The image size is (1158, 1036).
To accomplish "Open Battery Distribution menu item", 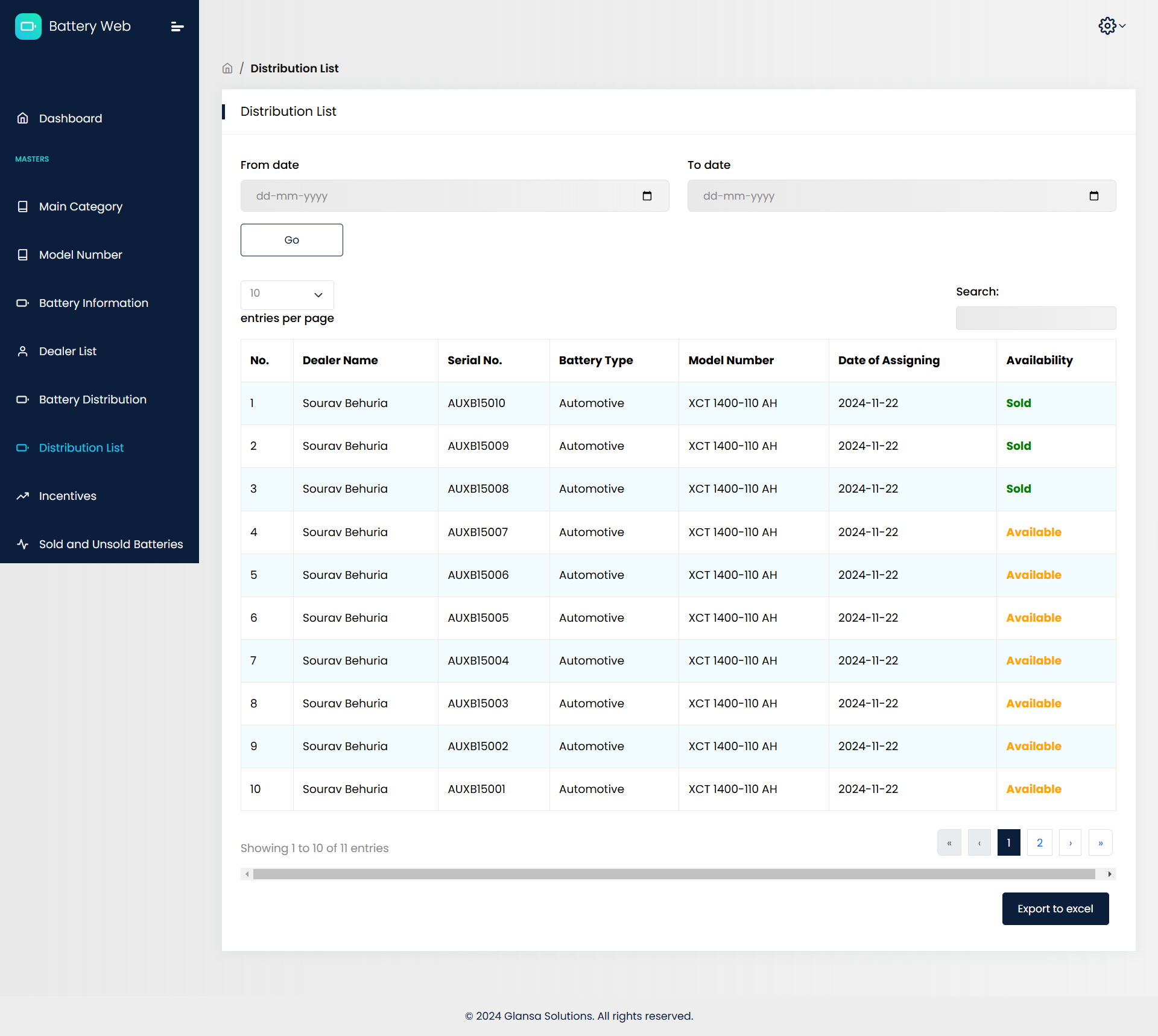I will (92, 399).
